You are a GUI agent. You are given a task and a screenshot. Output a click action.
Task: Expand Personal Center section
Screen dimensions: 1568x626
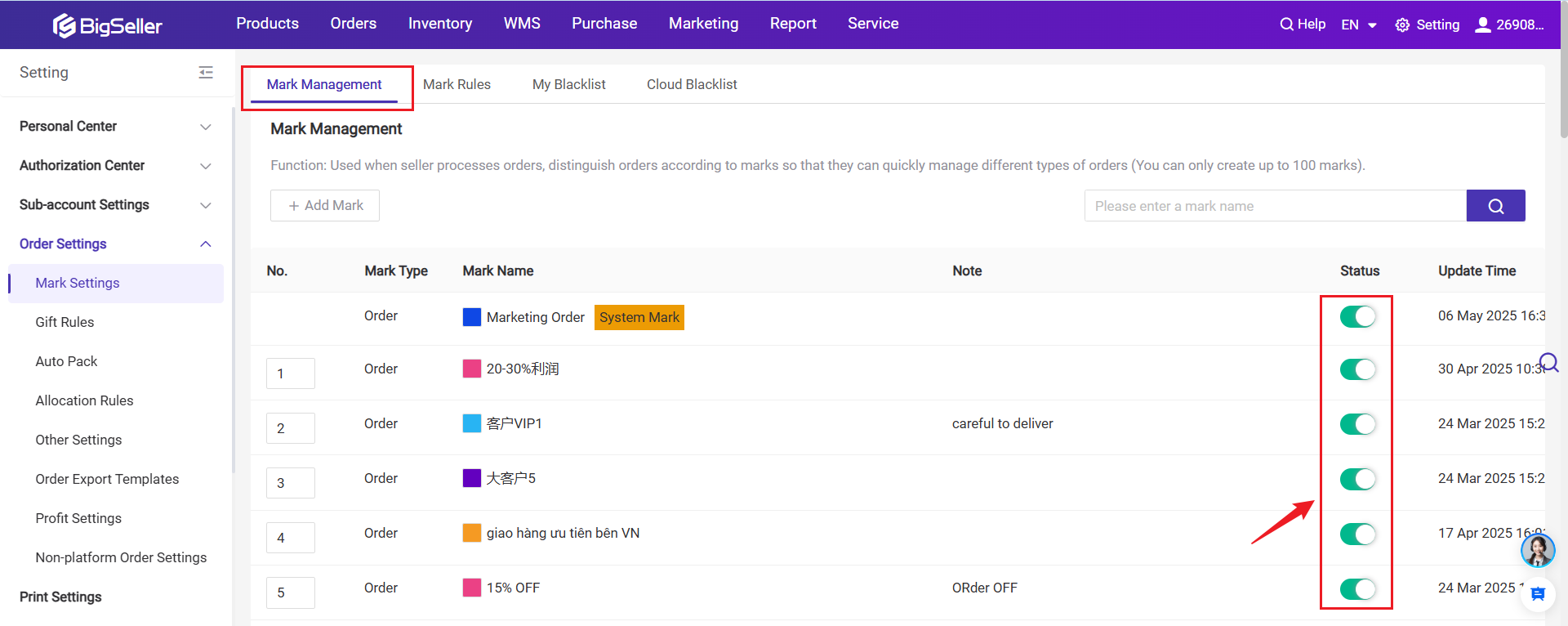(115, 127)
